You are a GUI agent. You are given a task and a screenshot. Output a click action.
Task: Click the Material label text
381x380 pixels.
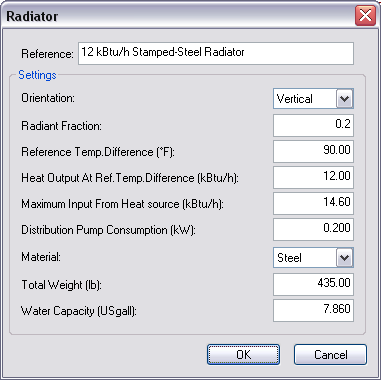(x=41, y=257)
